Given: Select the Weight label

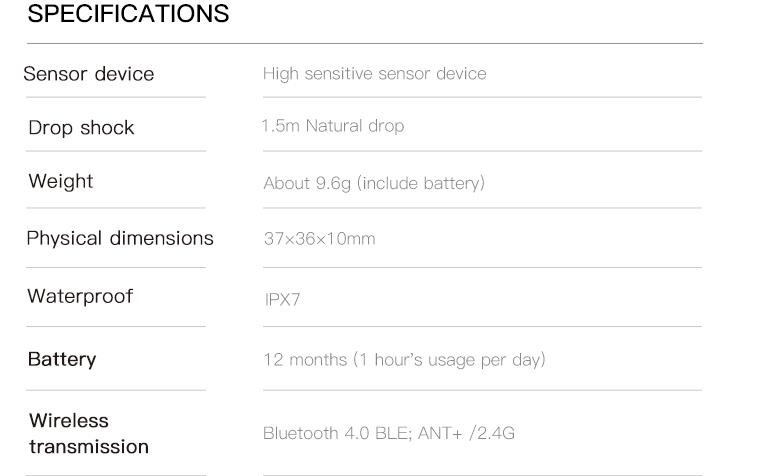Looking at the screenshot, I should point(60,181).
